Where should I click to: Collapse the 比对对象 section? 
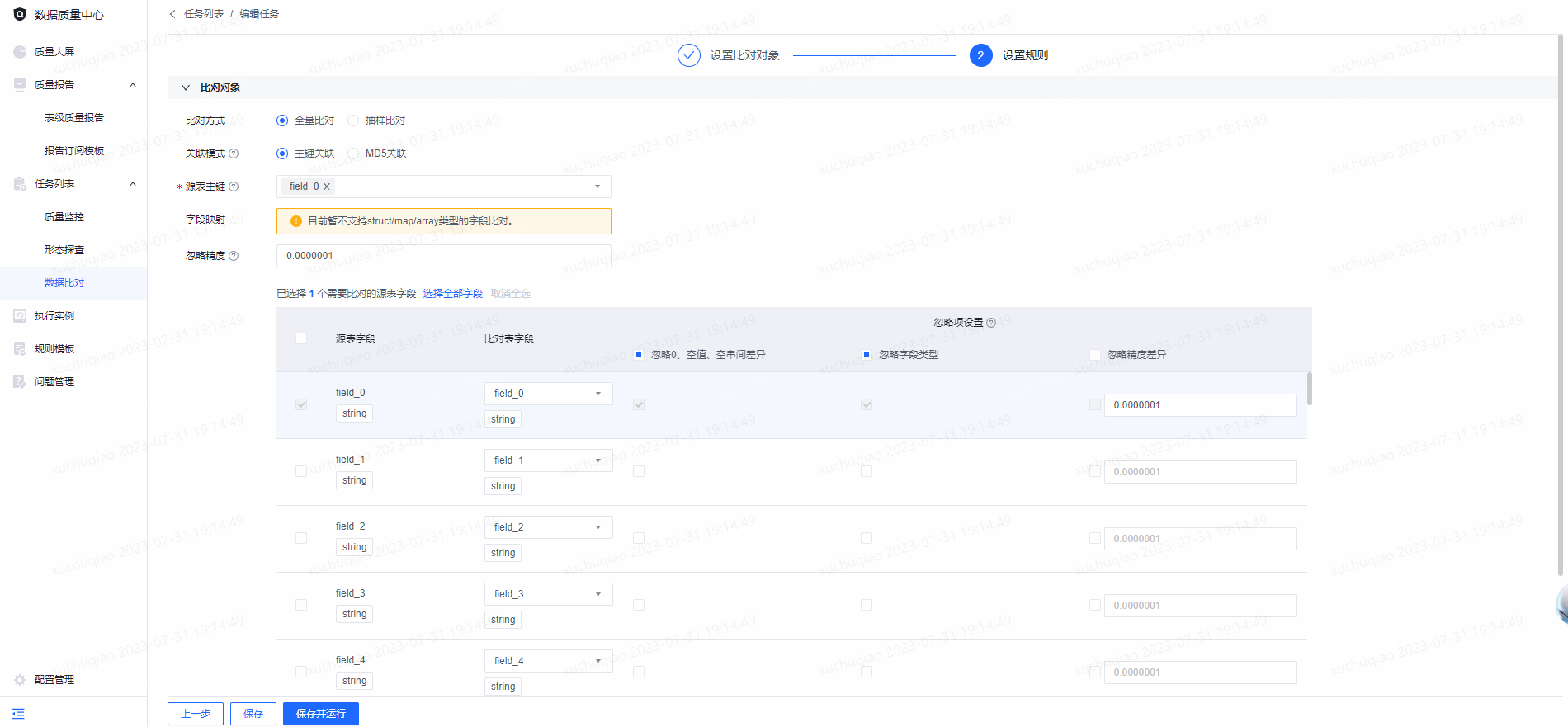(x=186, y=87)
